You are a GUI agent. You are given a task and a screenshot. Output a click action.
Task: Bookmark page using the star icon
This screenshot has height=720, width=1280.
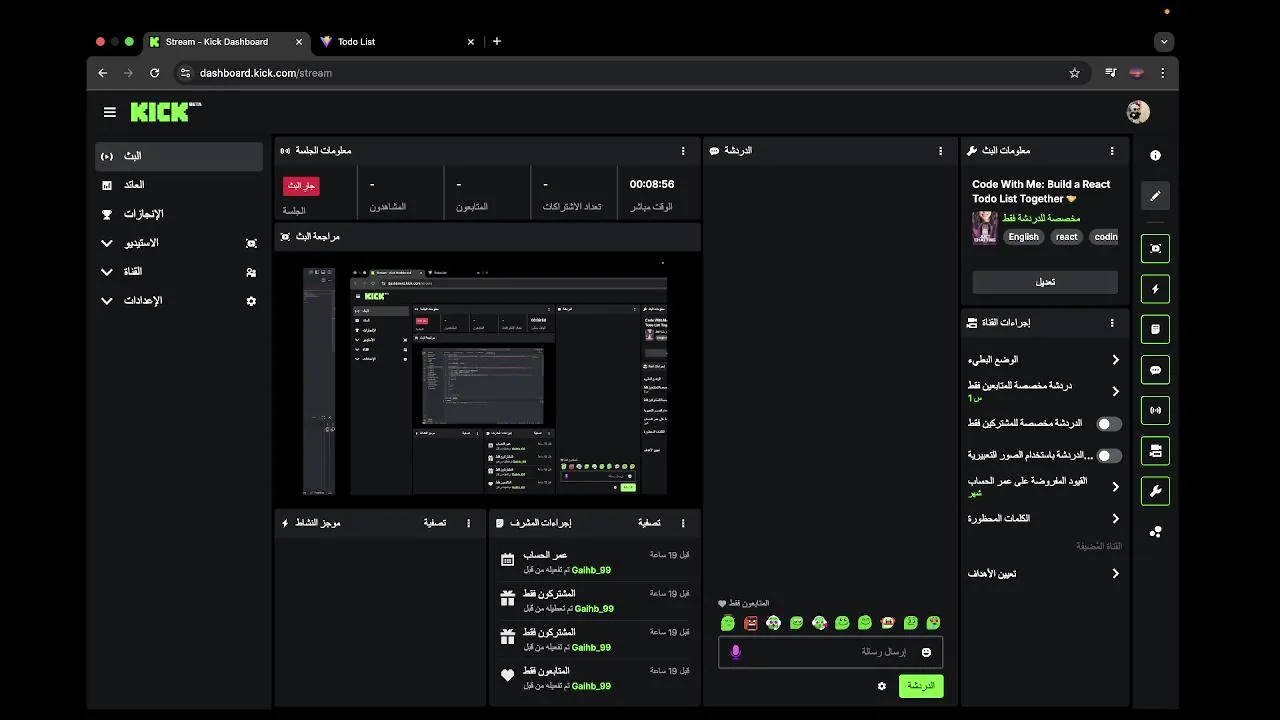point(1074,73)
